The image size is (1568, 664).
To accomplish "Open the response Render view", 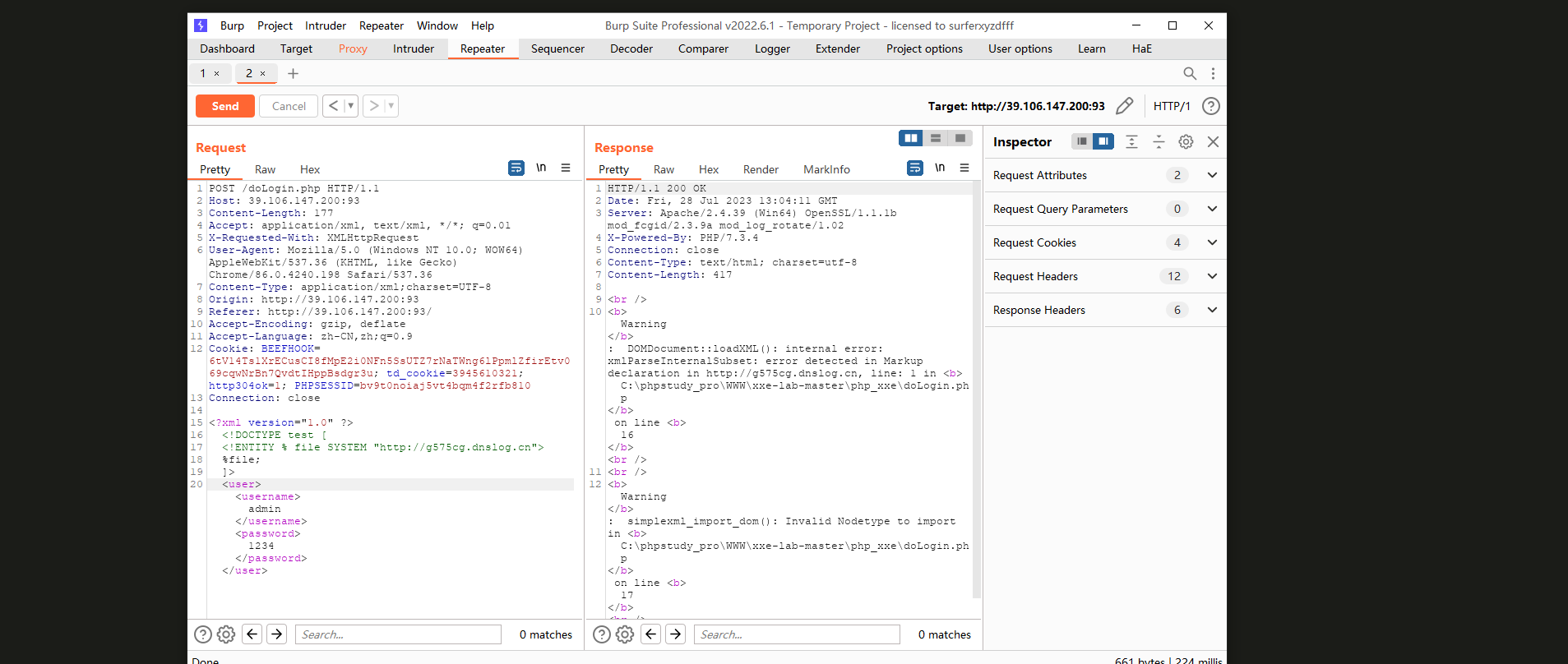I will 761,169.
